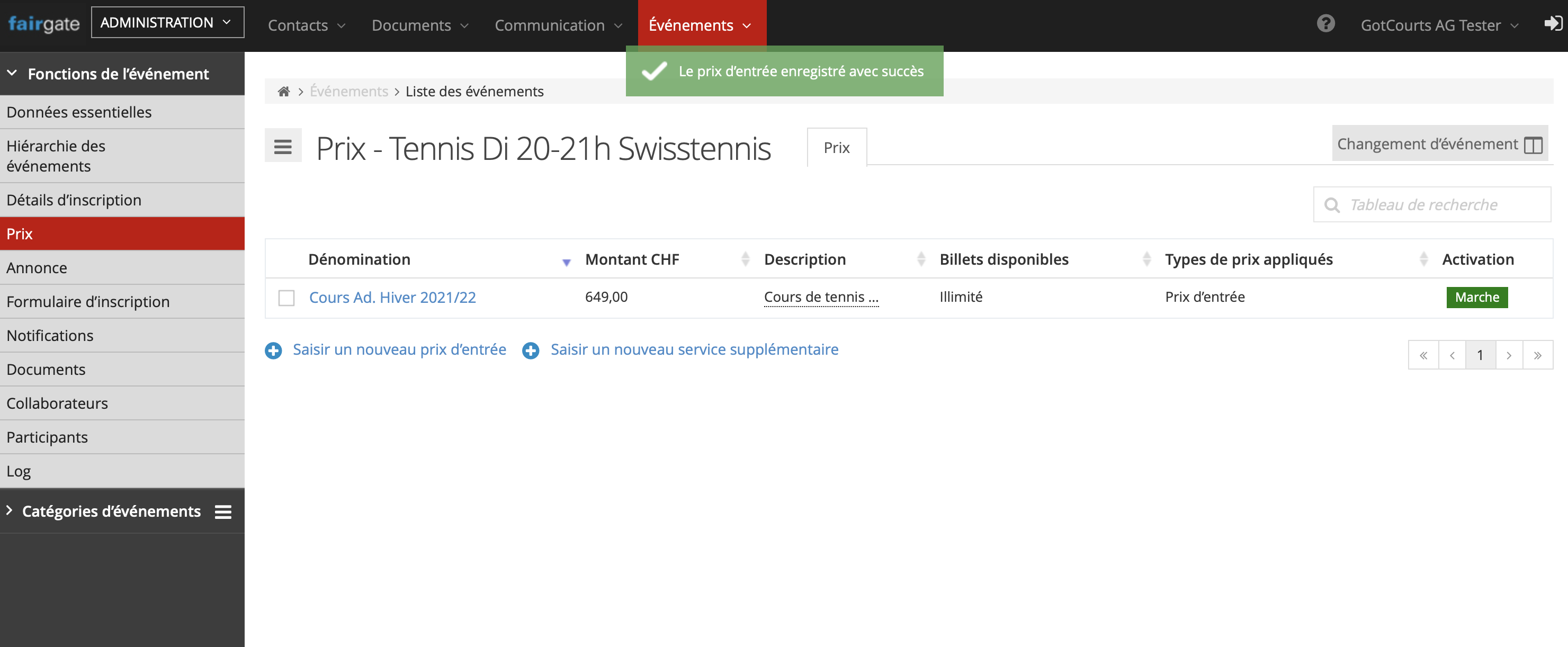Go to home via breadcrumb house icon
1568x647 pixels.
pos(284,91)
